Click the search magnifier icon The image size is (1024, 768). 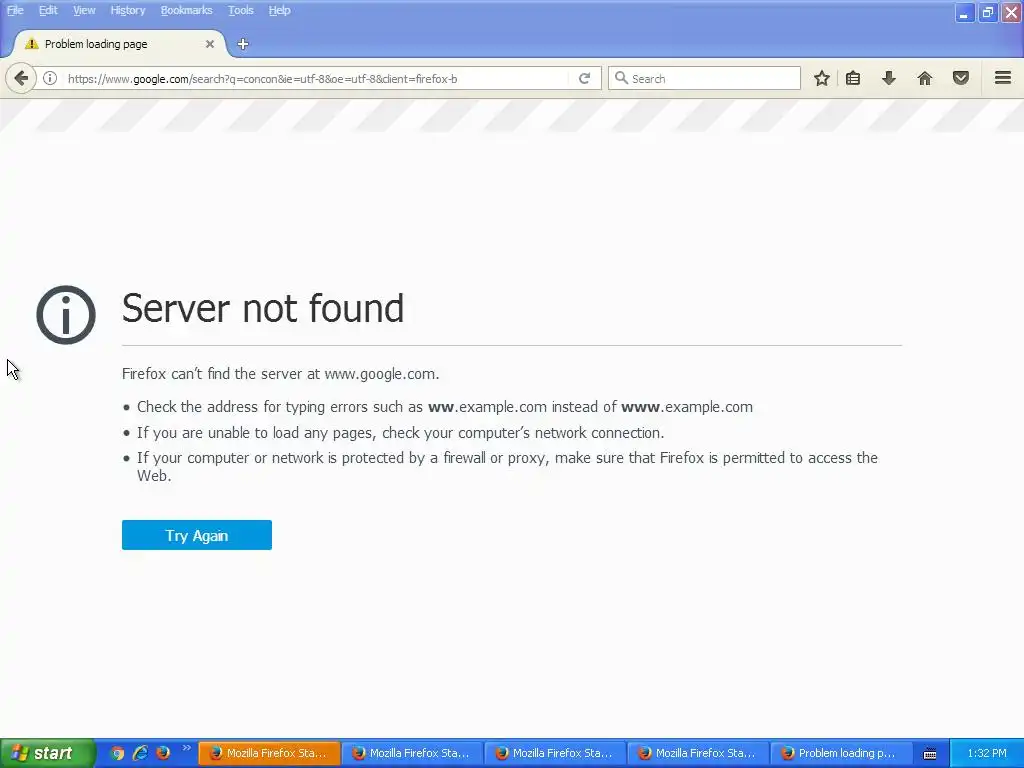pyautogui.click(x=621, y=78)
